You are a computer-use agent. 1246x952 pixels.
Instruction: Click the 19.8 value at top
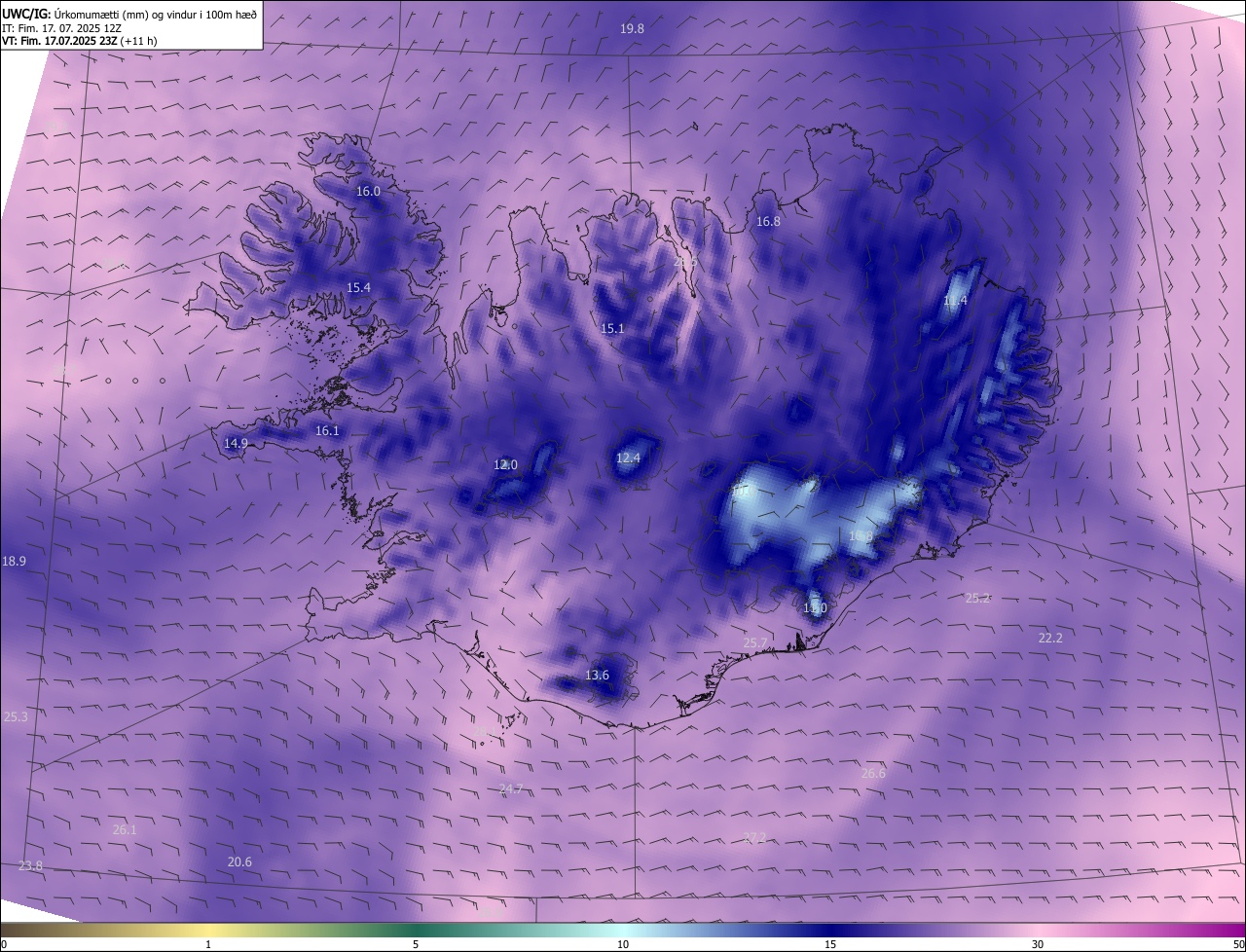(x=632, y=29)
